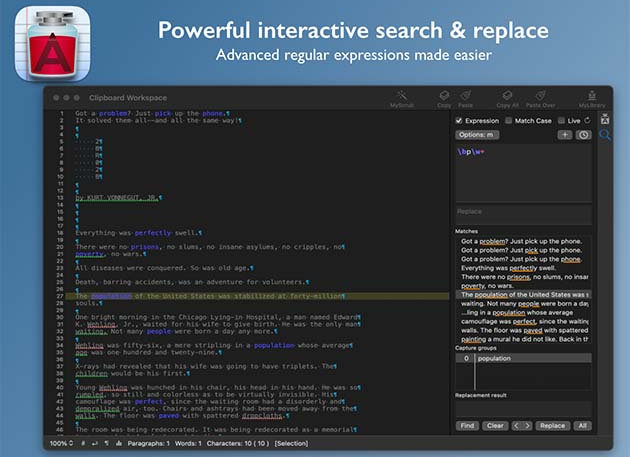
Task: Click the plus button to add expression
Action: [x=565, y=134]
